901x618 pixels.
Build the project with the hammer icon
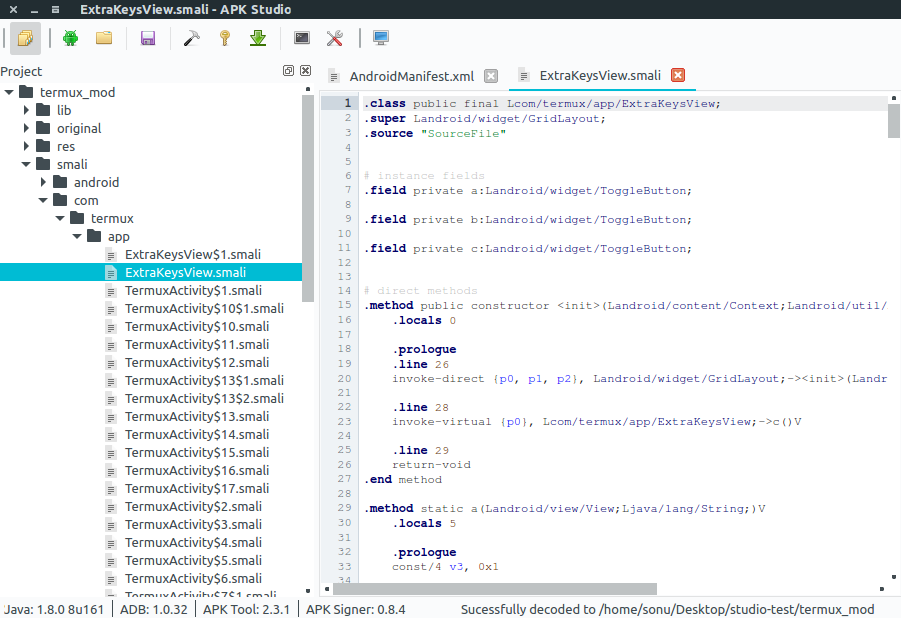tap(191, 39)
